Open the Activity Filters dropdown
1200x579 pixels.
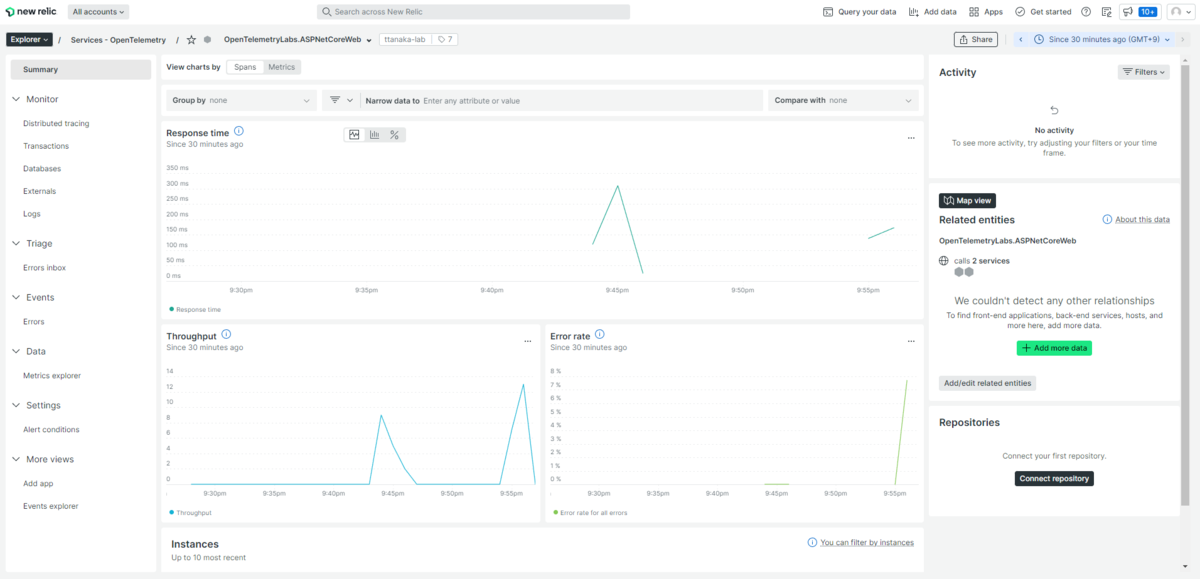tap(1144, 72)
